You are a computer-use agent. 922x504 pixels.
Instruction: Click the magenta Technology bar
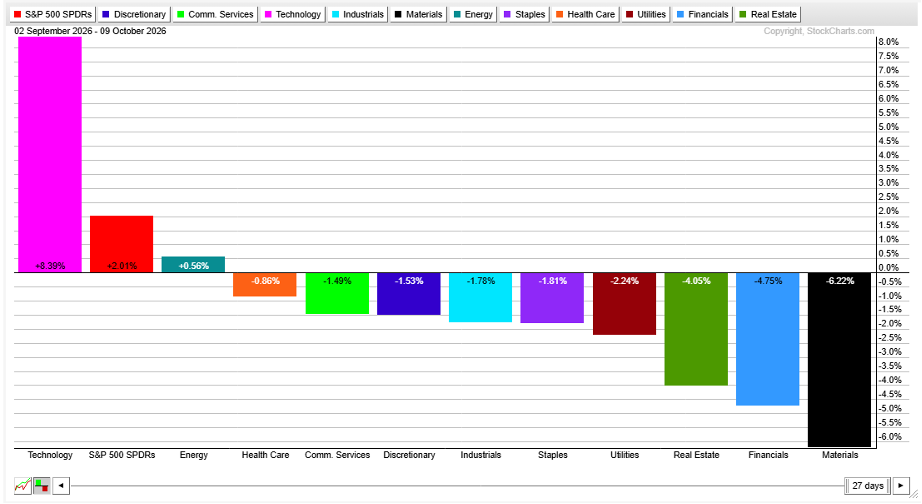50,155
